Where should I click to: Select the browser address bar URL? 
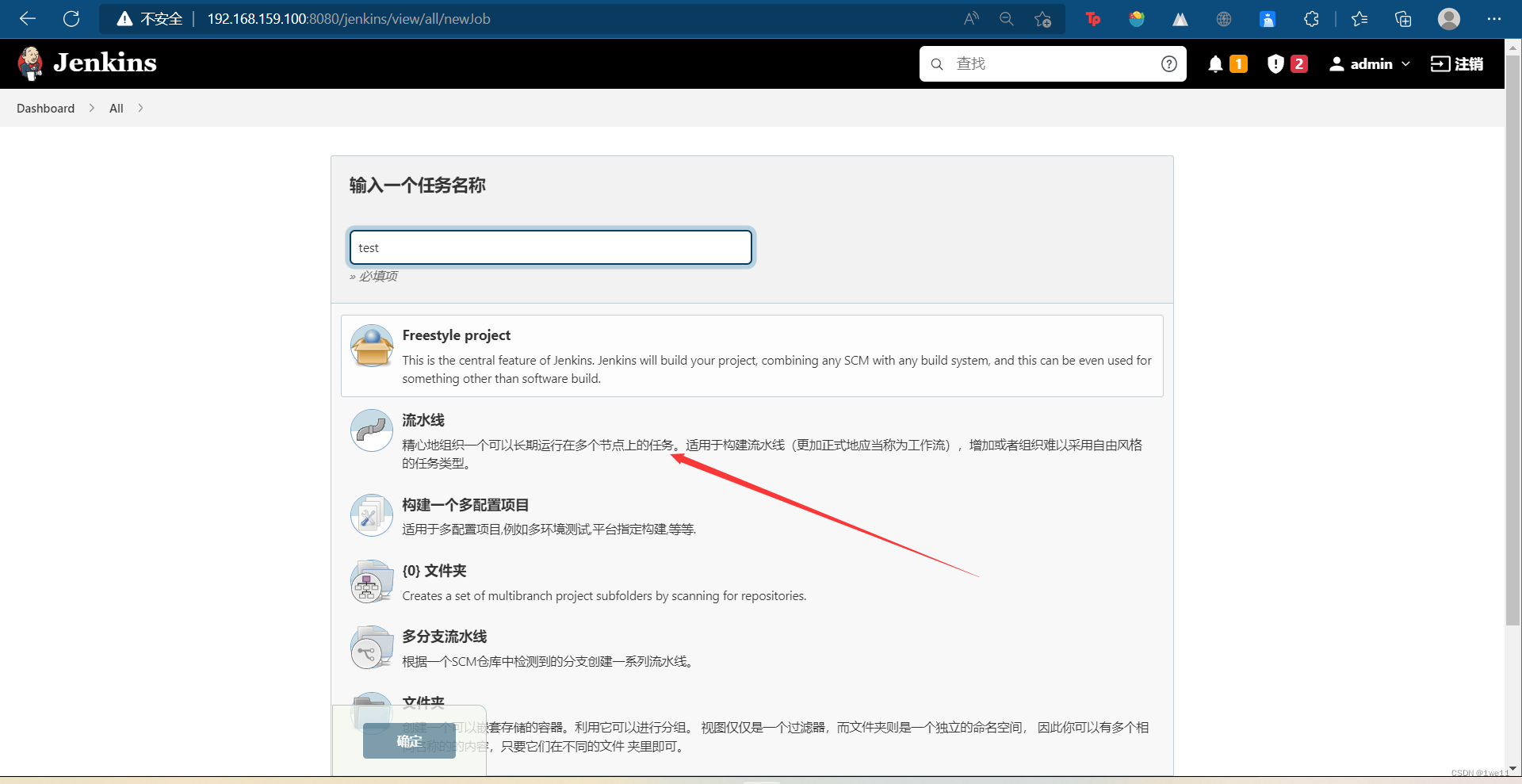(349, 19)
